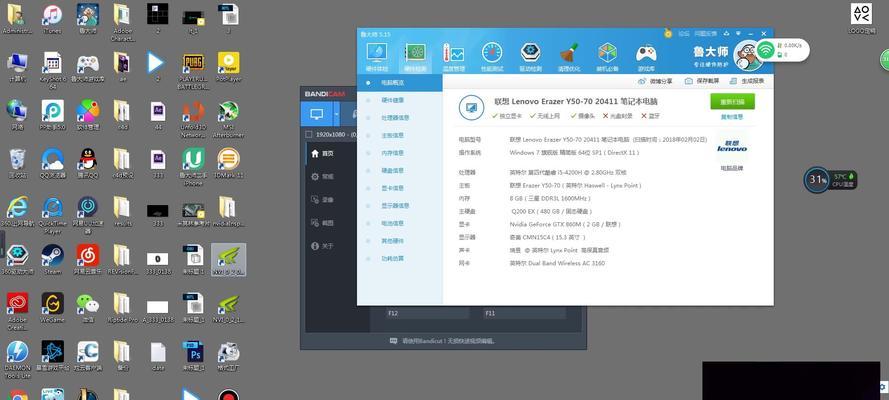Open the PUBG Battlegrounds desktop shortcut
This screenshot has width=889, height=400.
[x=194, y=71]
